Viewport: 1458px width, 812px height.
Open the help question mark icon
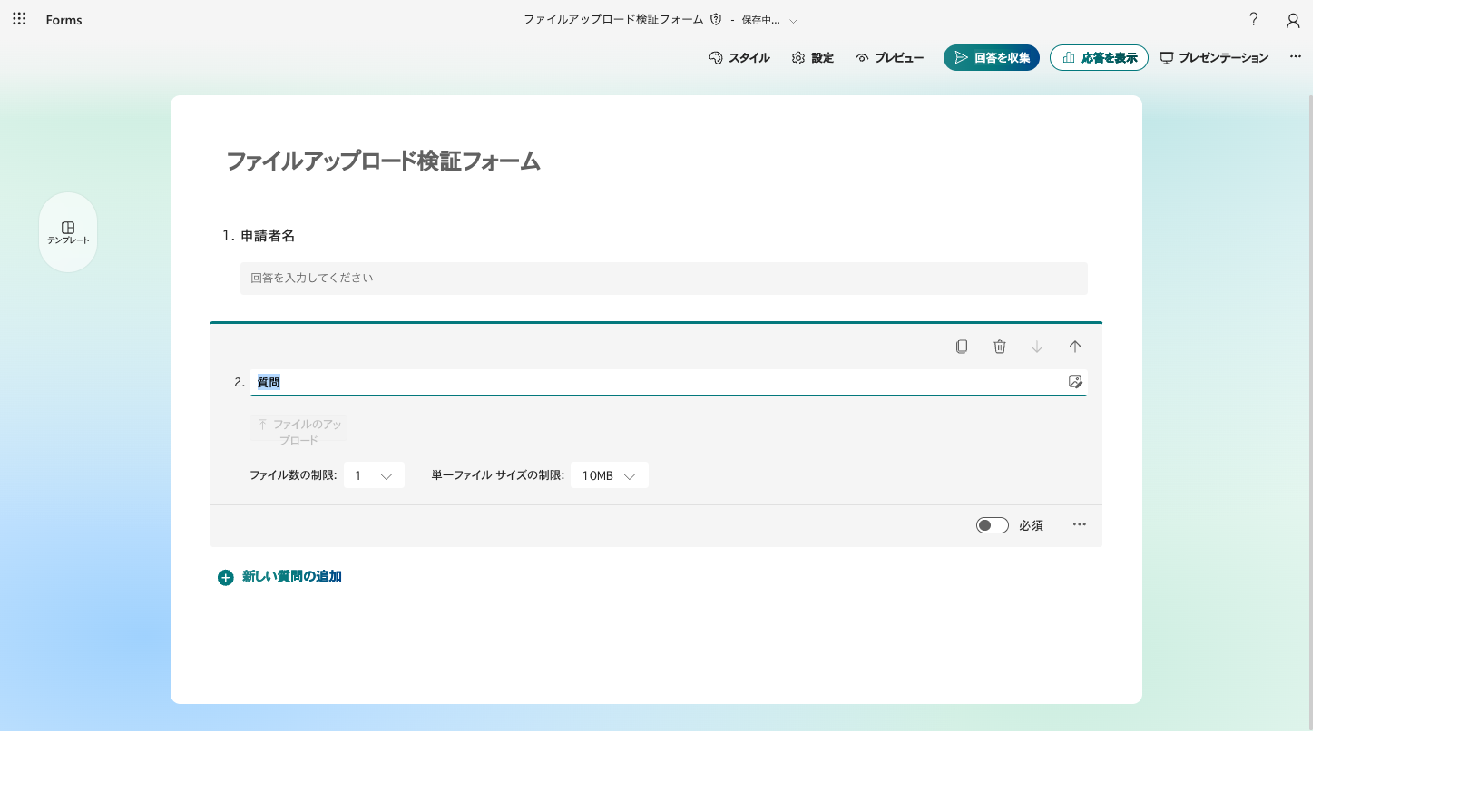pos(1254,19)
